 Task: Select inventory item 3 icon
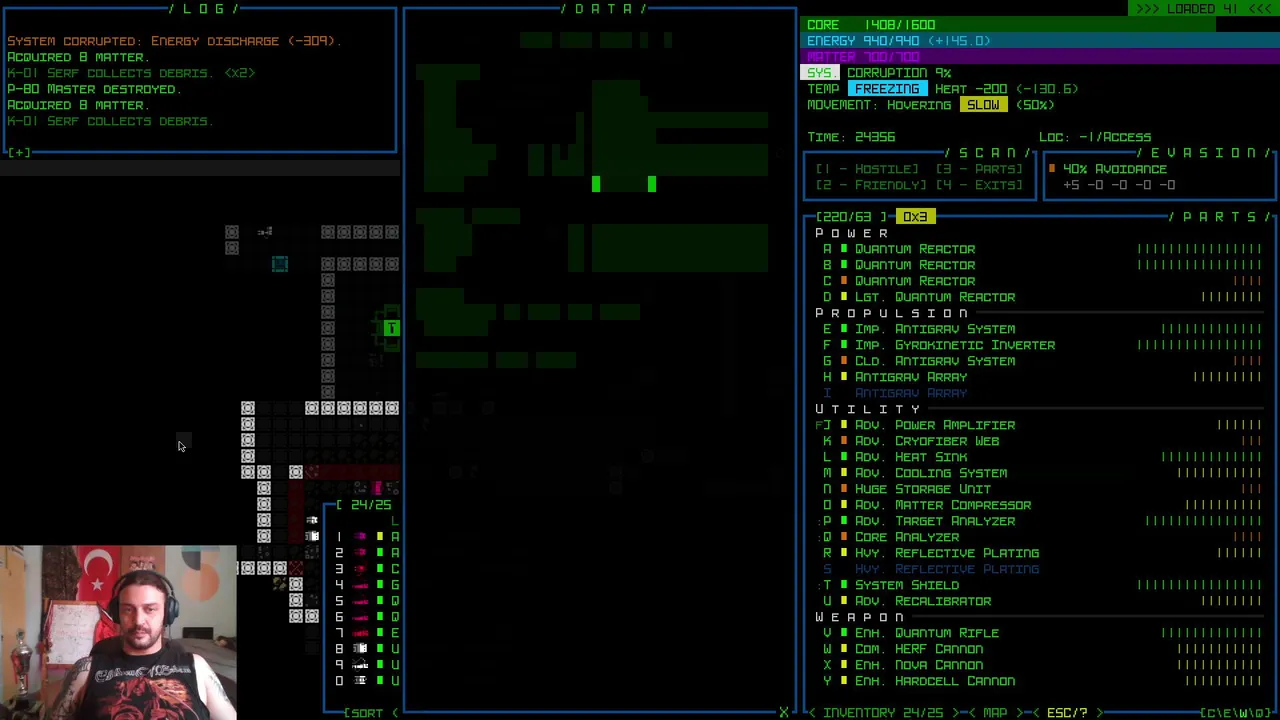(x=360, y=569)
